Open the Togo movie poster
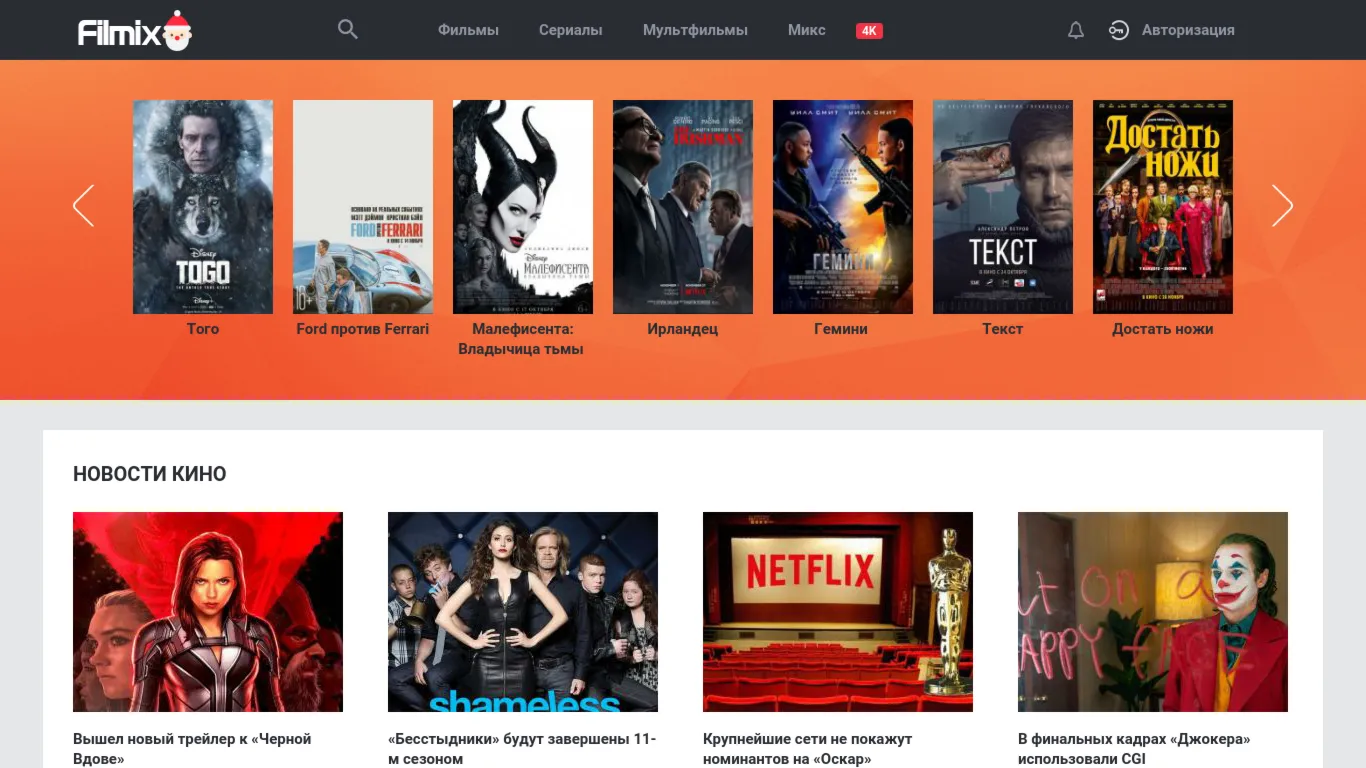The image size is (1366, 768). [x=203, y=207]
